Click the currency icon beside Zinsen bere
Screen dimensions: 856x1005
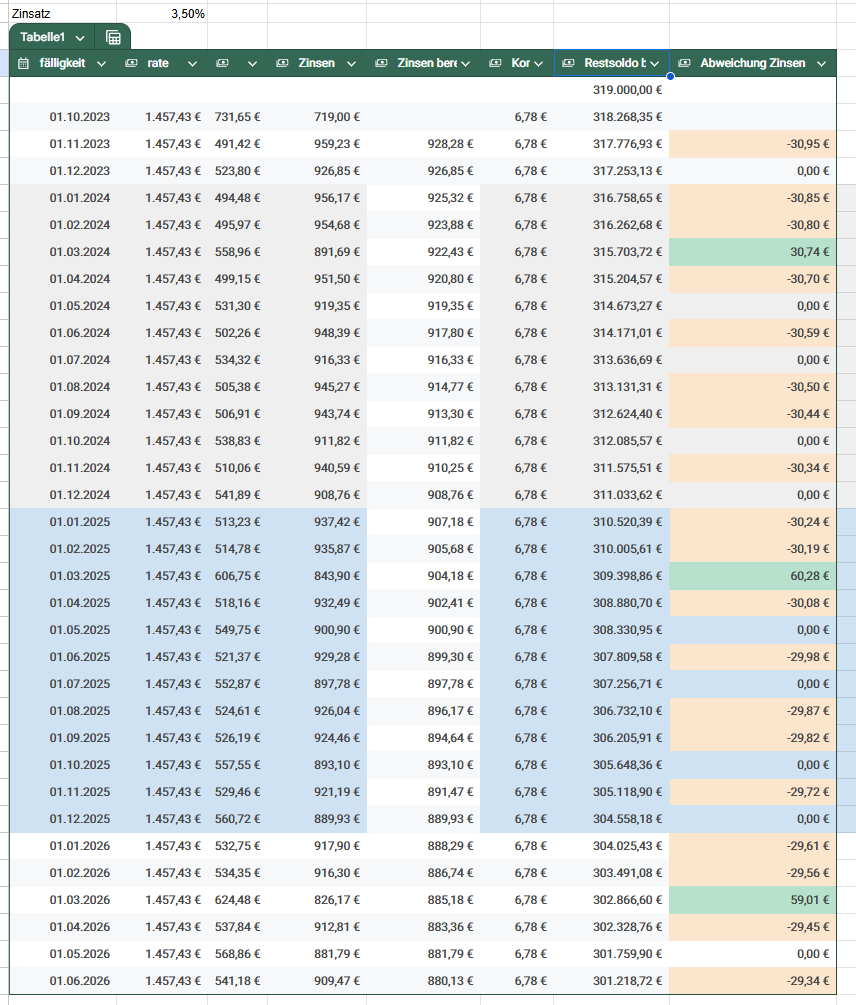coord(381,63)
